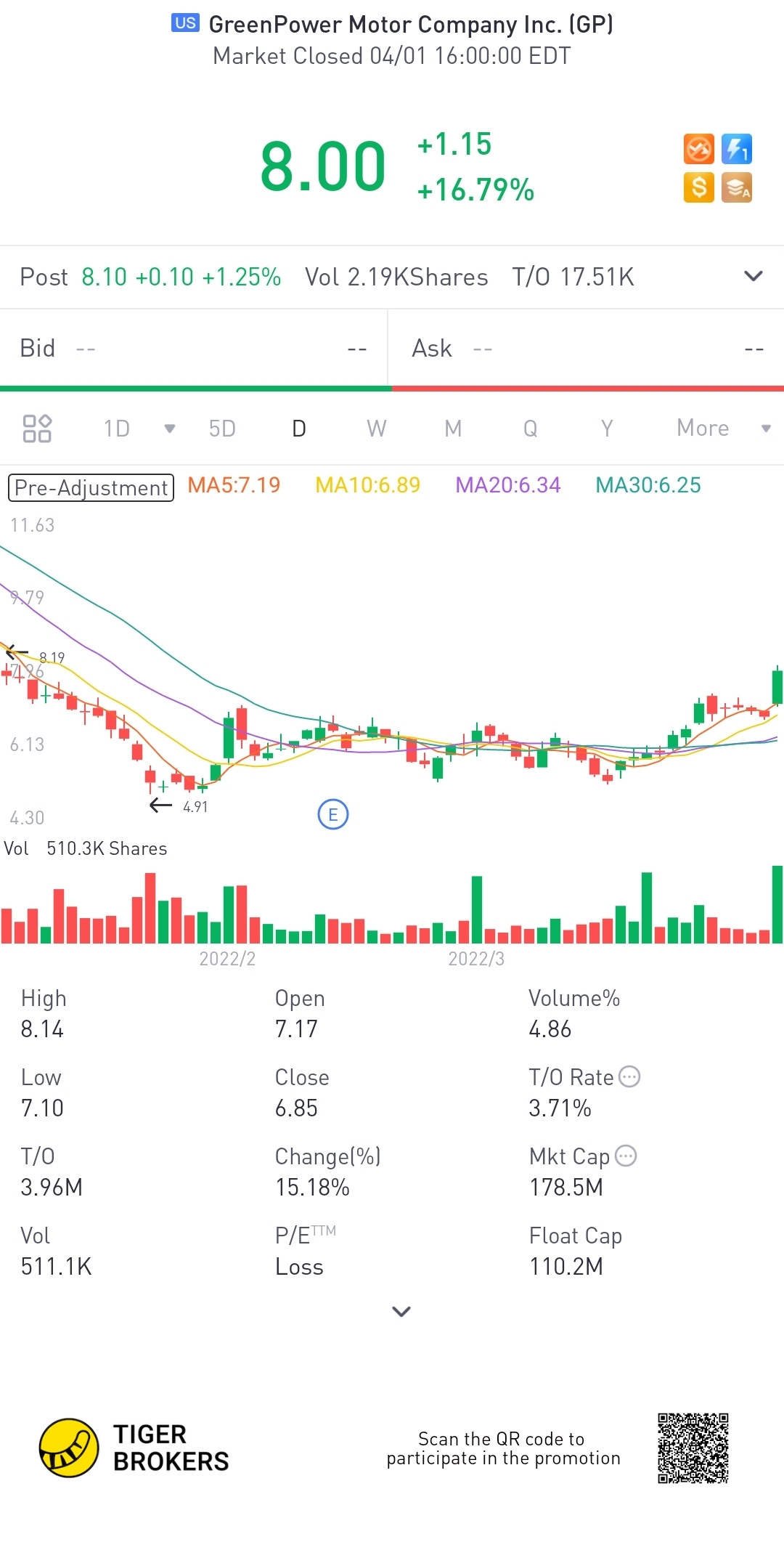Tap the Close 6.85 value

tap(296, 1108)
